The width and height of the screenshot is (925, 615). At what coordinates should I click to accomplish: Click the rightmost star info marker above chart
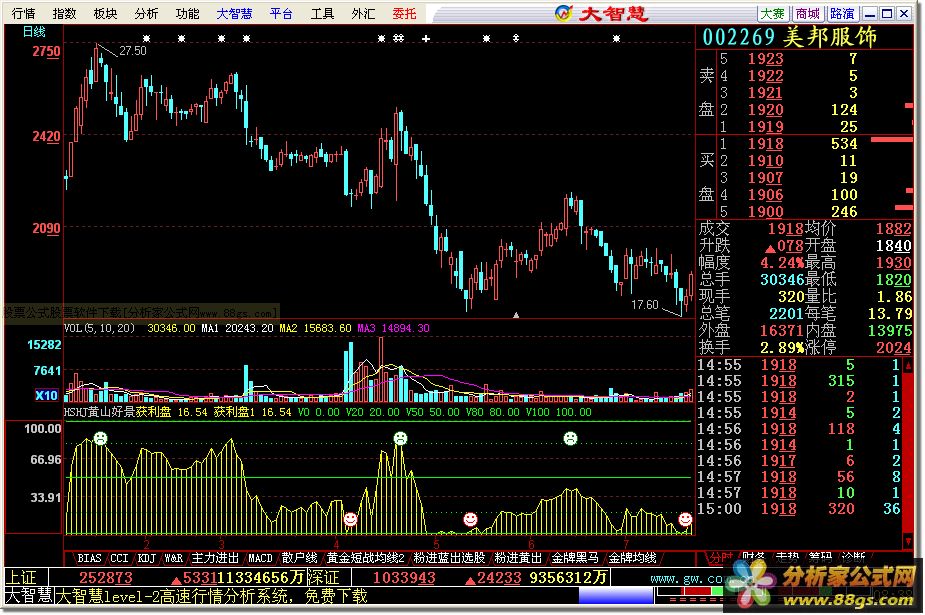(x=616, y=38)
